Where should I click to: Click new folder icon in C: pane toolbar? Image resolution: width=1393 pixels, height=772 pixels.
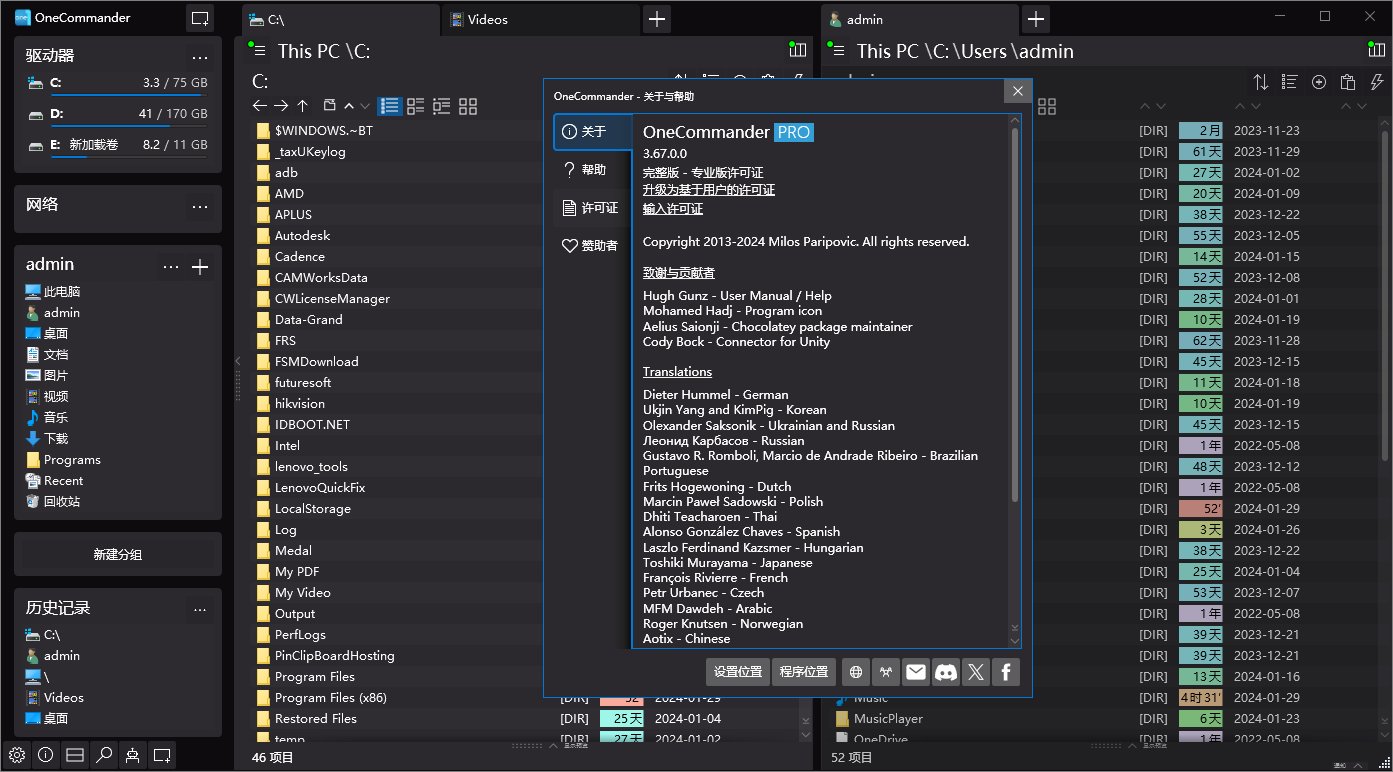pos(329,105)
